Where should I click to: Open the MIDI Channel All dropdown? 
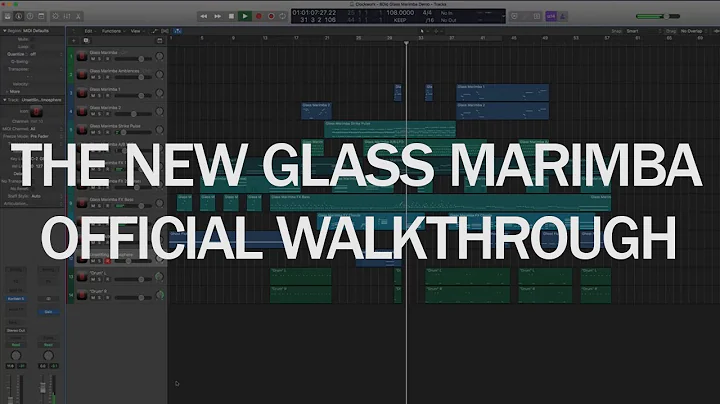click(45, 129)
